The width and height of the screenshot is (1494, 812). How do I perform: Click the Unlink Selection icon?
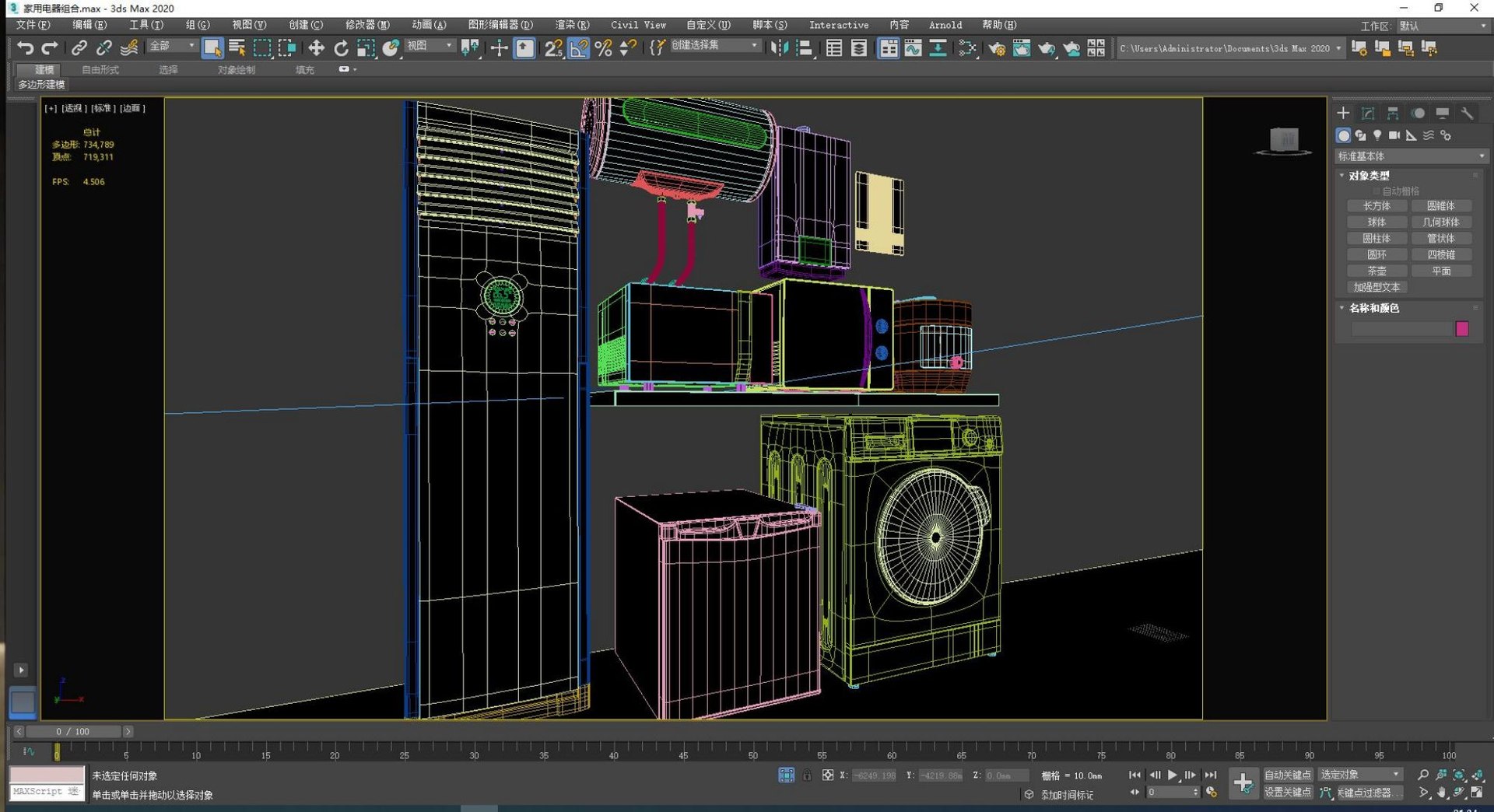(x=103, y=48)
